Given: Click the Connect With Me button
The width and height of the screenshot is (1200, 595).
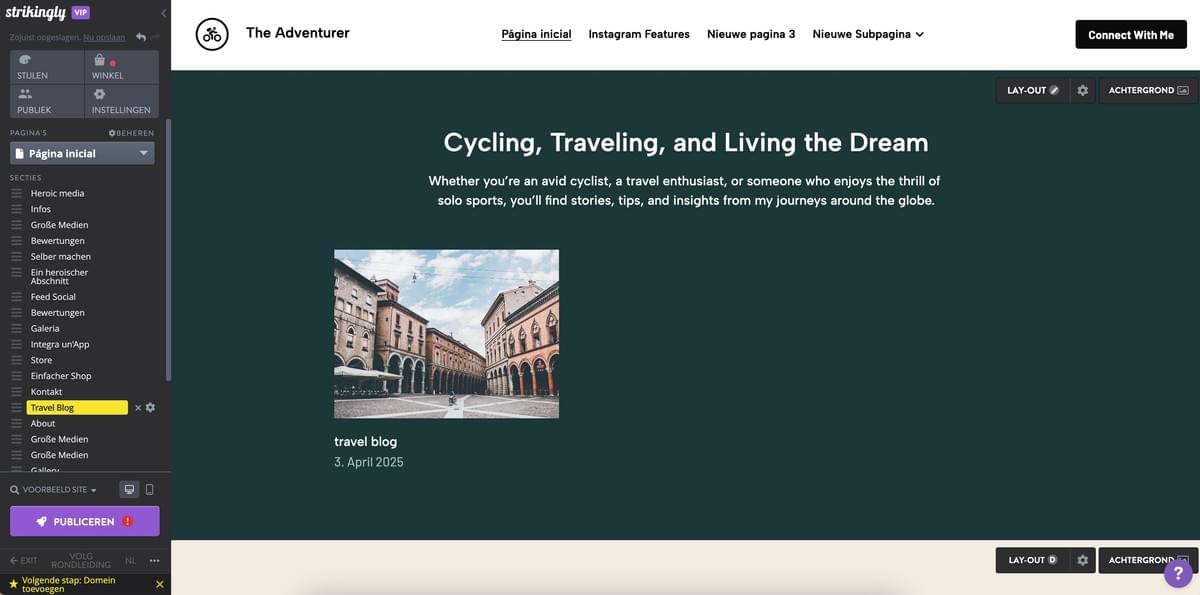Looking at the screenshot, I should pos(1131,34).
